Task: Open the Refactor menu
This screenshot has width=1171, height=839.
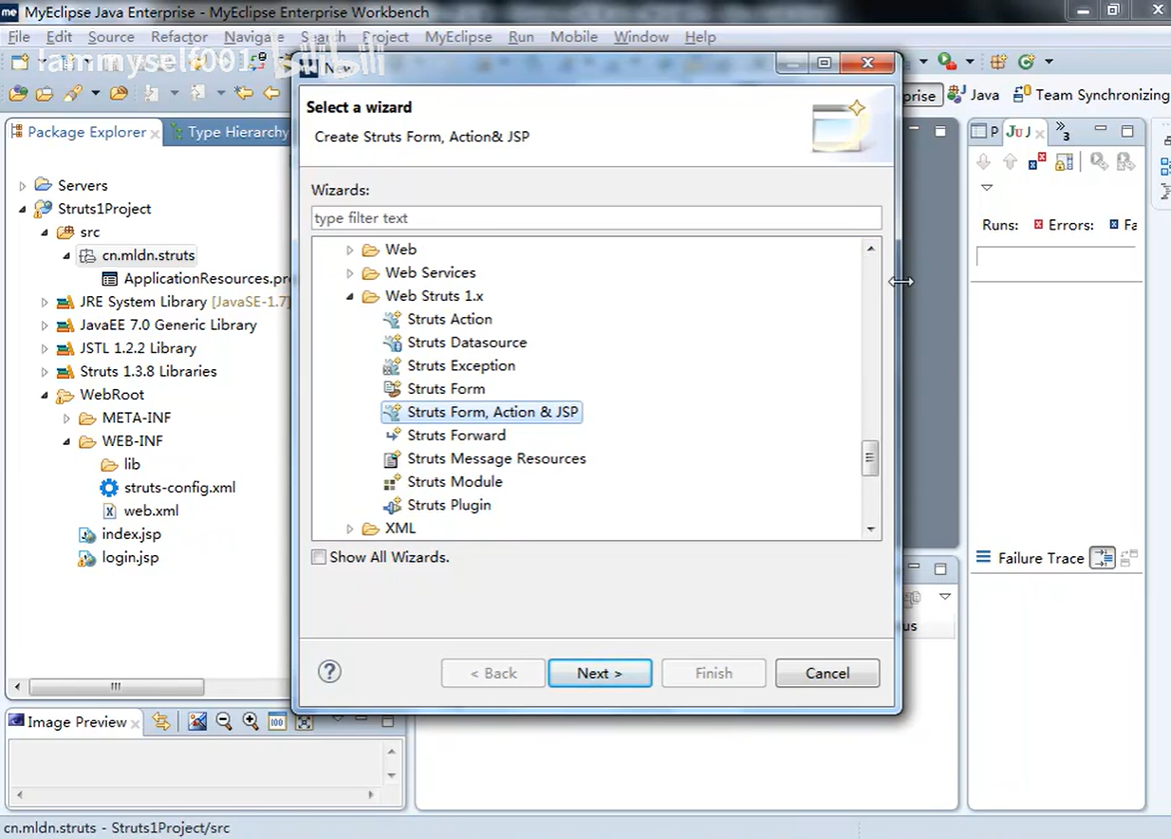Action: coord(179,37)
